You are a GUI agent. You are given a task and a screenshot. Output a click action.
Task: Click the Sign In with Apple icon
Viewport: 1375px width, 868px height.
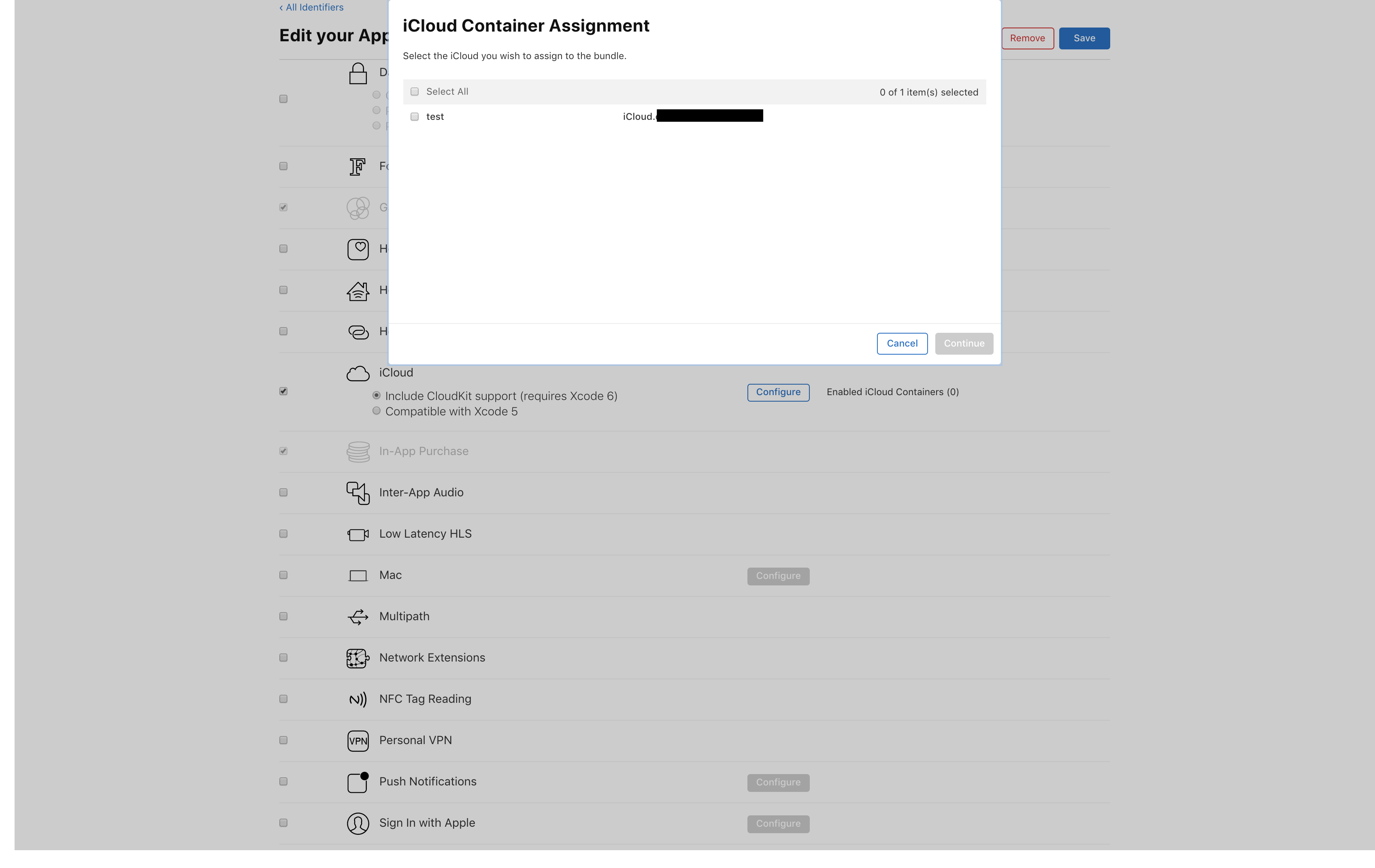[x=358, y=823]
